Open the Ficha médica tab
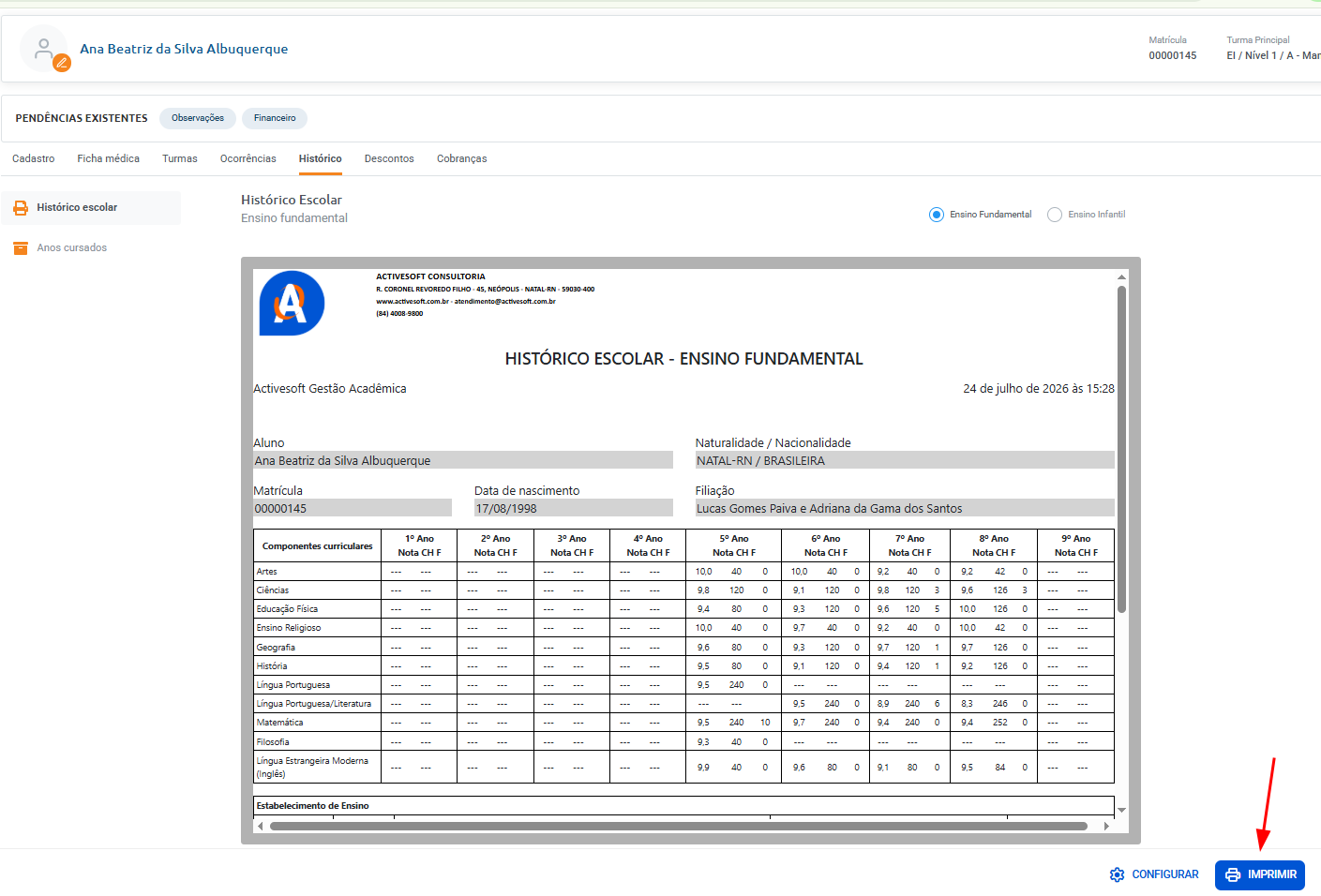The height and width of the screenshot is (896, 1321). (x=109, y=158)
